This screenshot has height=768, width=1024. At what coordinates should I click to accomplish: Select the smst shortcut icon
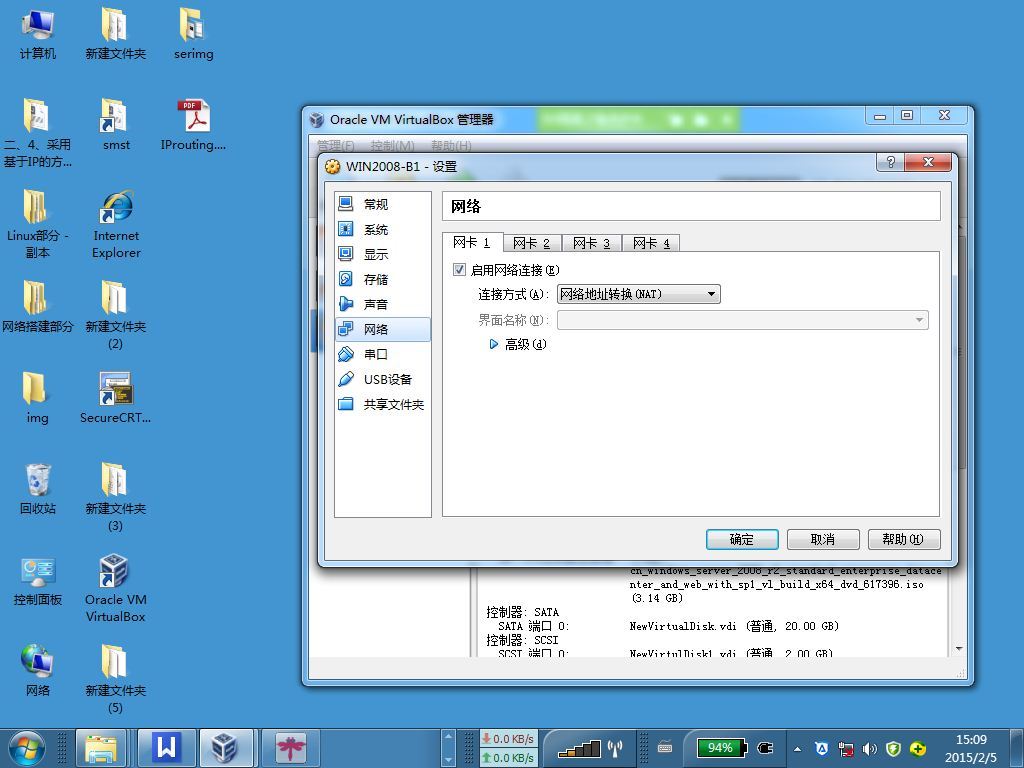click(116, 125)
